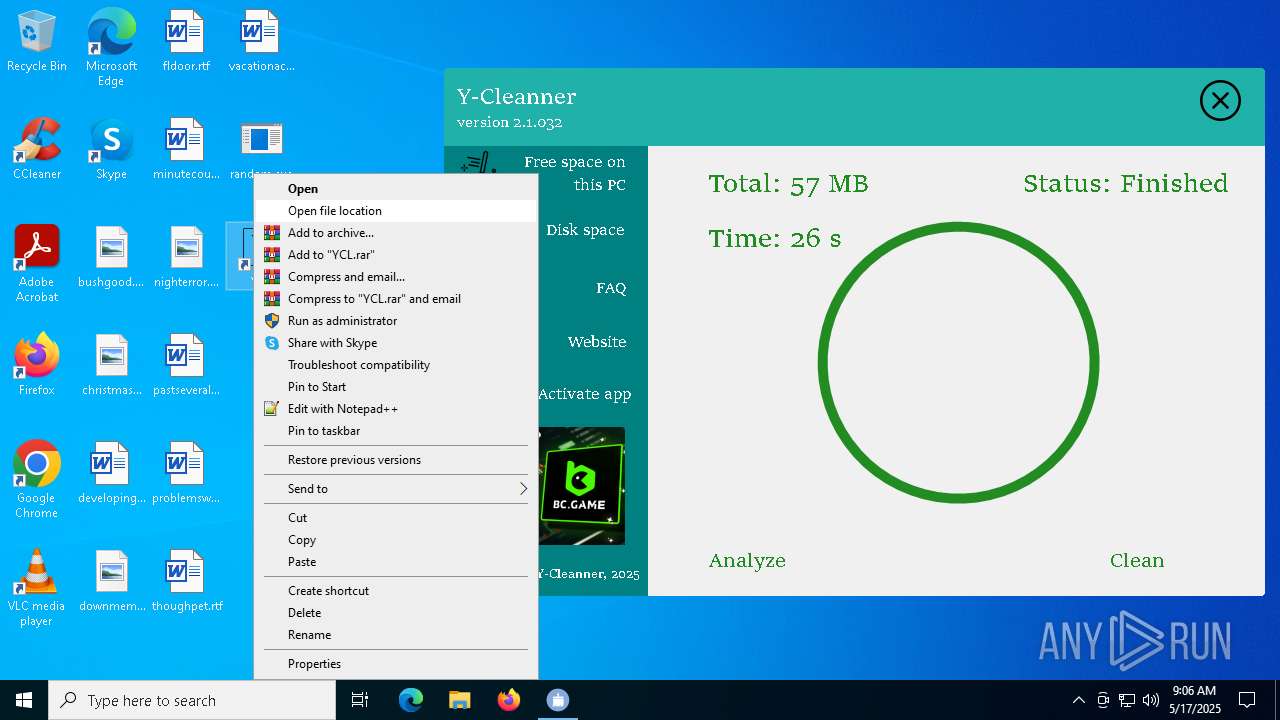Viewport: 1280px width, 720px height.
Task: Show hidden system tray icons
Action: (1078, 700)
